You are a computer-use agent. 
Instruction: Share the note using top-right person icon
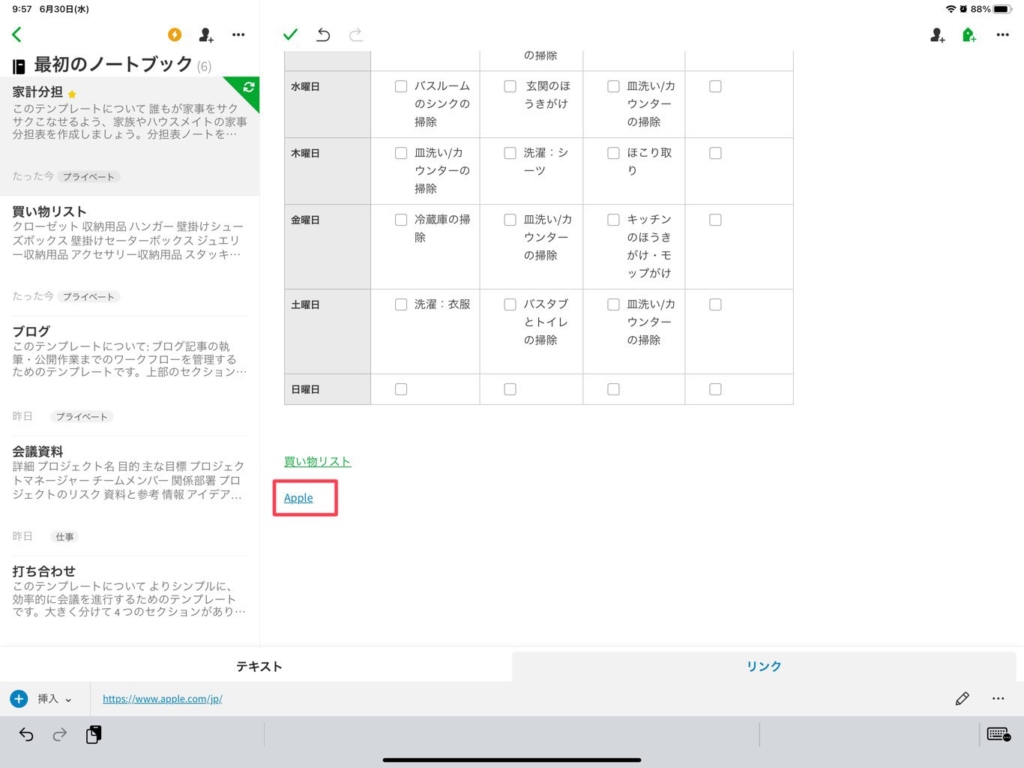[937, 35]
